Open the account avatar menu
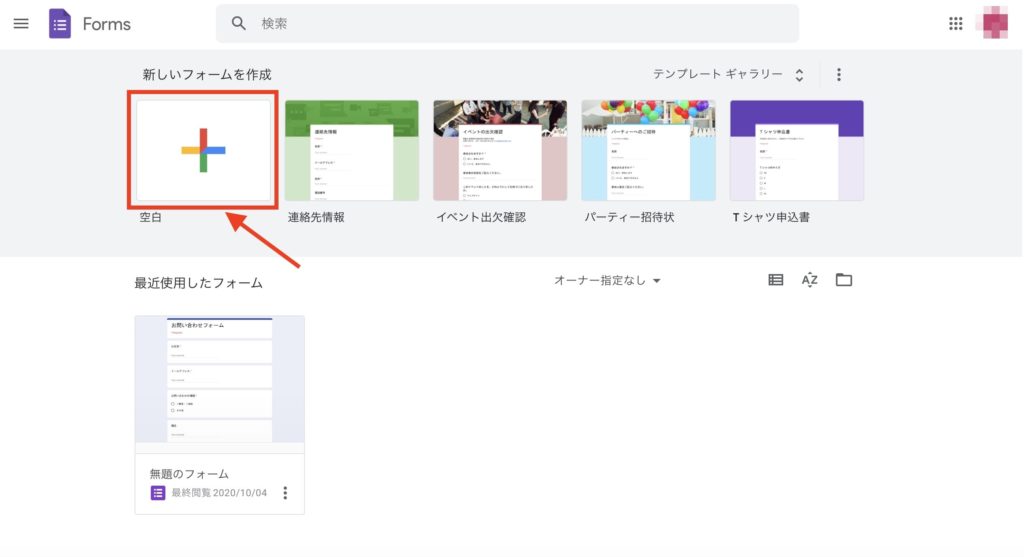Image resolution: width=1024 pixels, height=557 pixels. (x=995, y=23)
